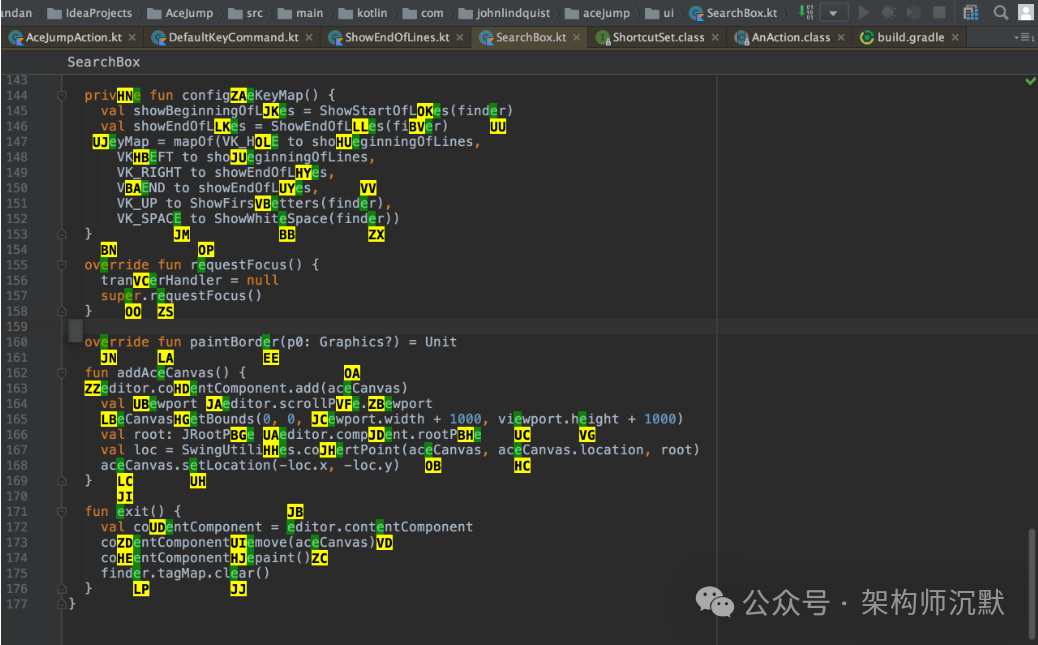Collapse the configureKeyMap function fold marker
Screen dimensions: 1038x645
61,95
